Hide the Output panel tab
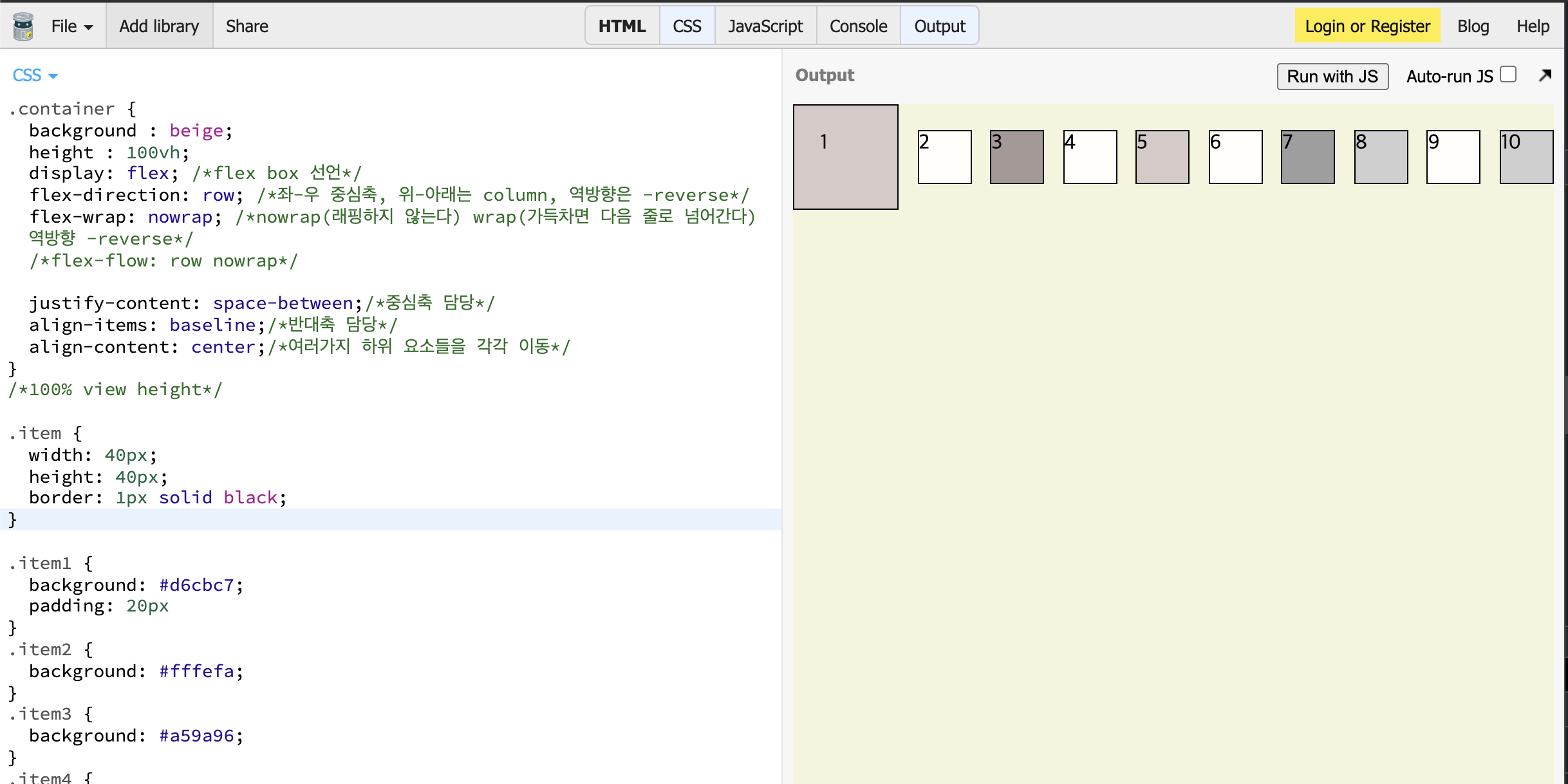Image resolution: width=1568 pixels, height=784 pixels. [x=939, y=26]
